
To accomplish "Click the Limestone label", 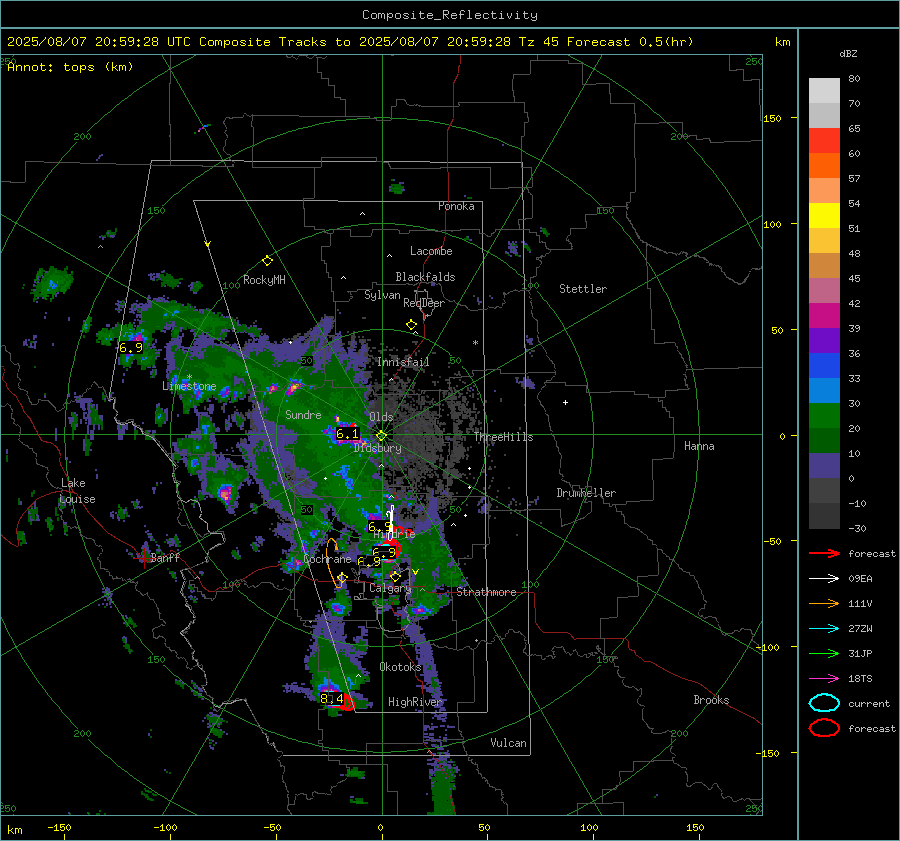I will [x=189, y=386].
